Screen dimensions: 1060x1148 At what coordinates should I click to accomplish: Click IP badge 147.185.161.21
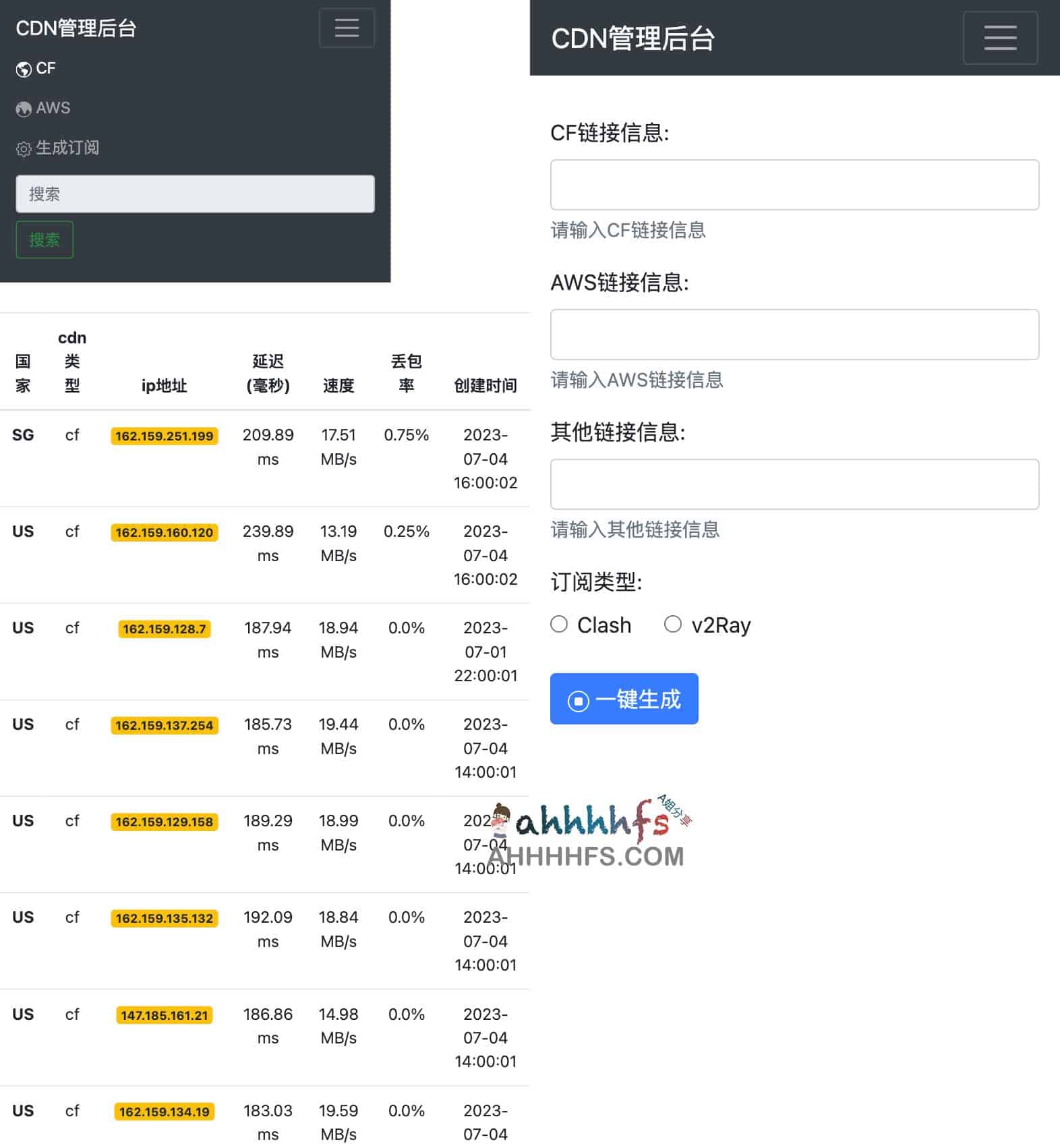tap(164, 1016)
